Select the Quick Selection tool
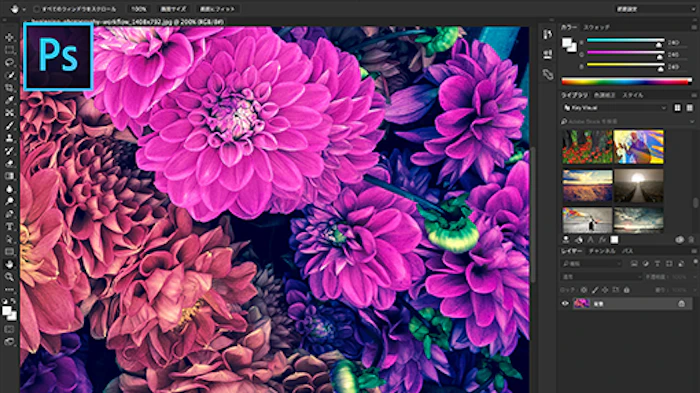The image size is (700, 393). point(9,75)
